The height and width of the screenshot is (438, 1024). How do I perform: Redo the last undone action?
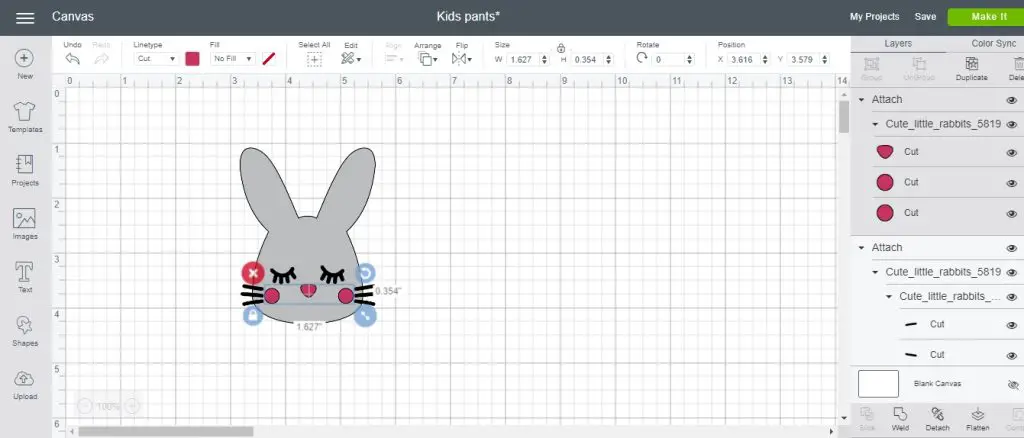101,59
